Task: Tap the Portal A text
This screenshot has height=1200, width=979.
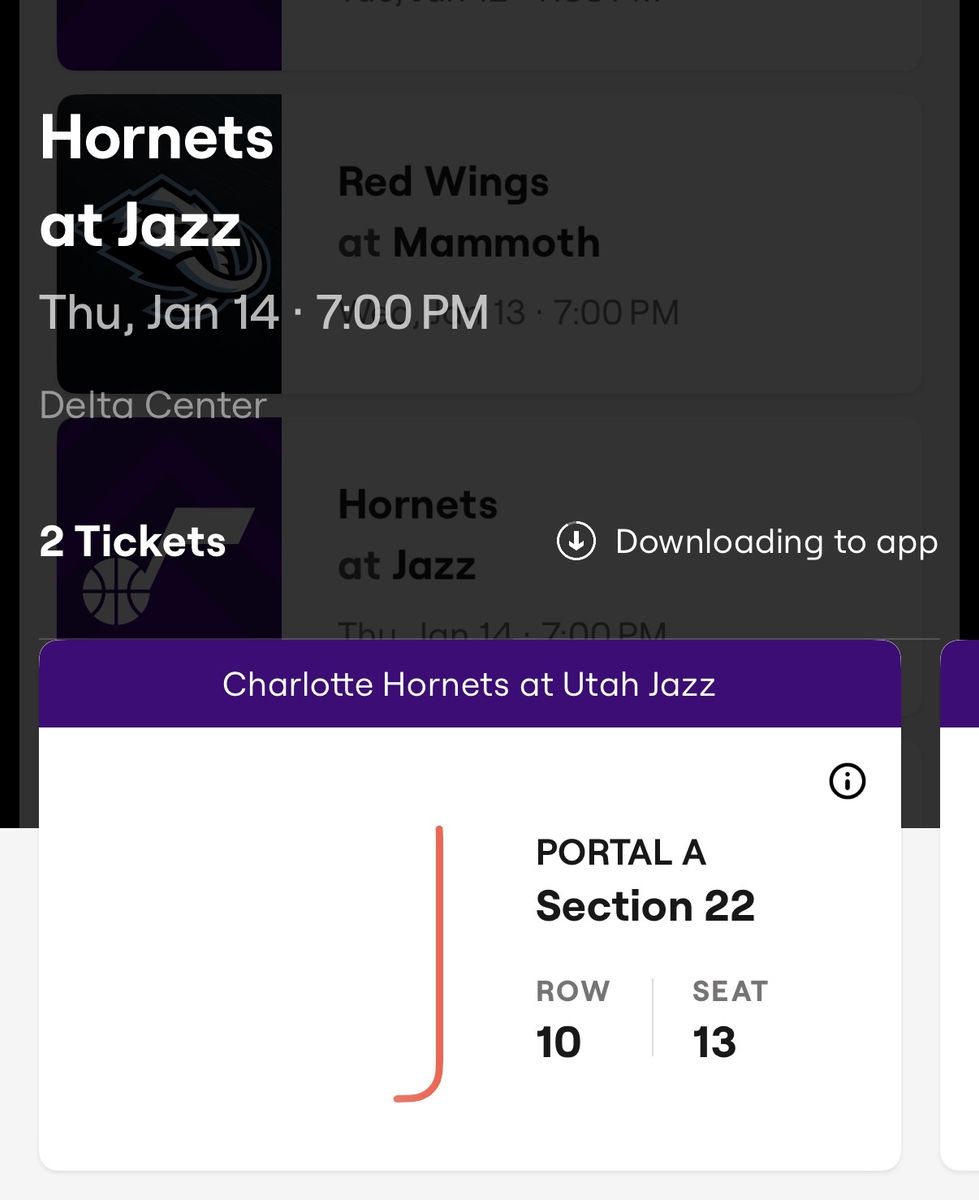Action: [x=621, y=853]
